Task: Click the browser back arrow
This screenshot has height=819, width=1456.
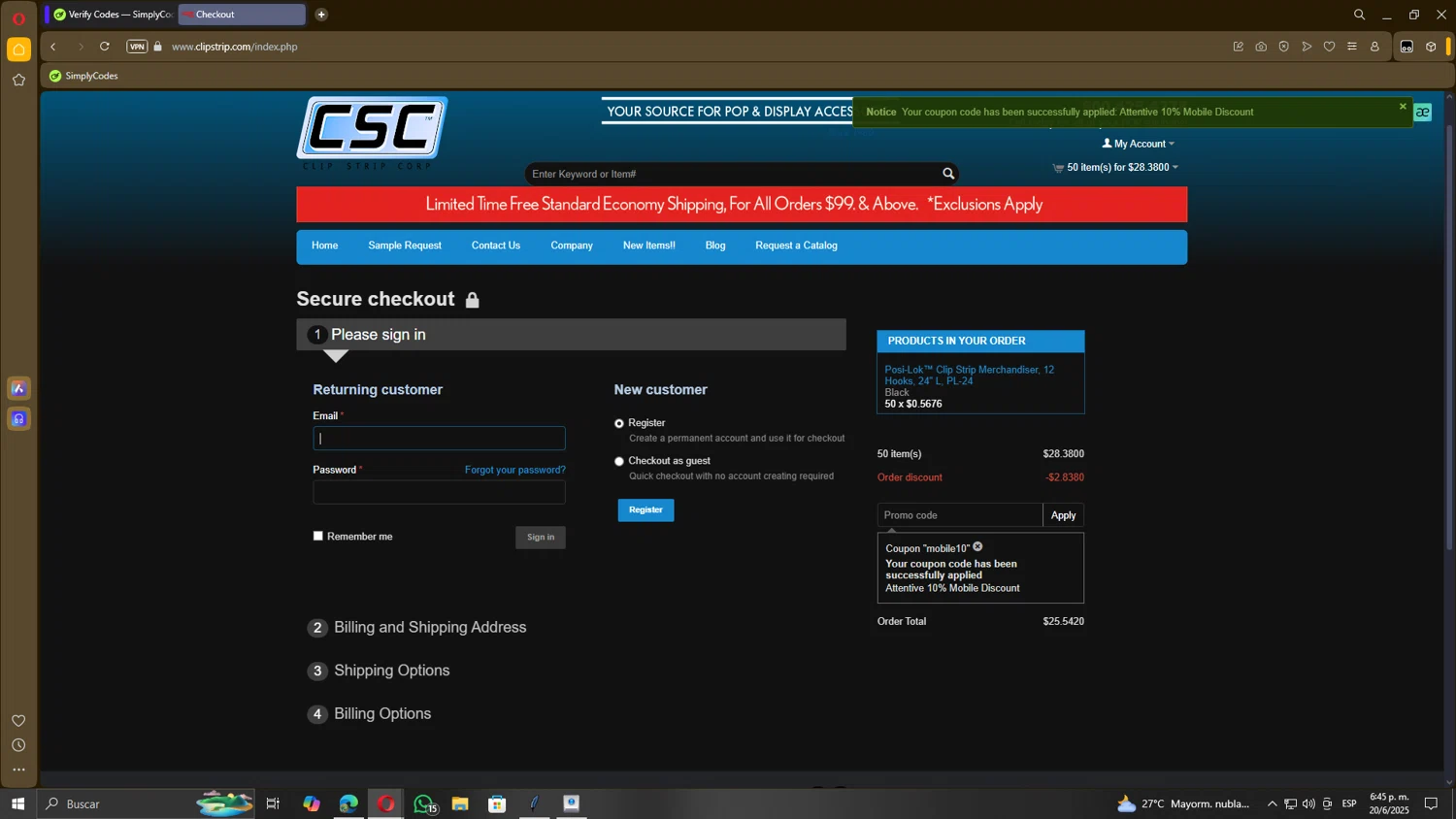Action: coord(53,47)
